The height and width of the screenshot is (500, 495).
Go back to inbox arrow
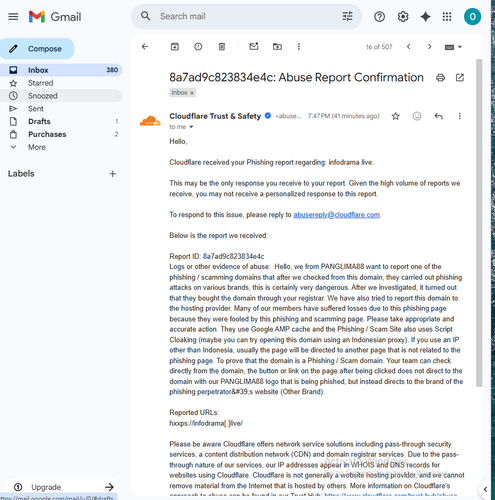pyautogui.click(x=145, y=47)
